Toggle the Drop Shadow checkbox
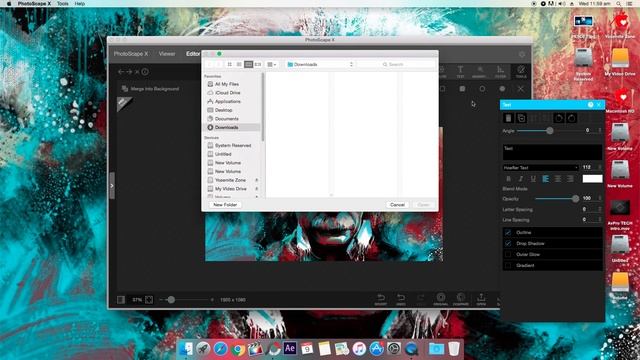Viewport: 640px width, 360px height. point(508,243)
